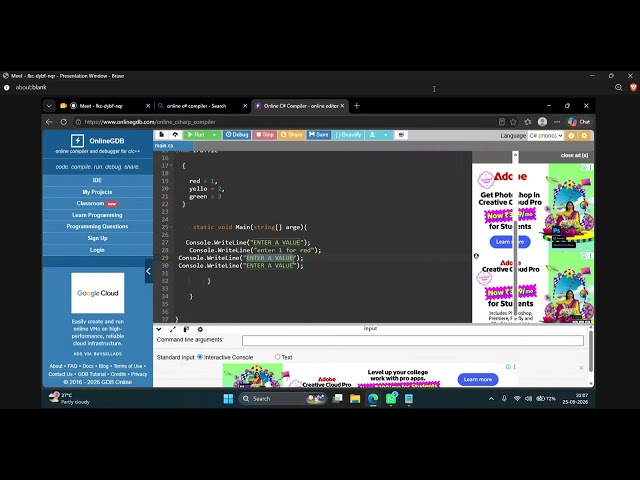The image size is (640, 480).
Task: Click the orange info icon
Action: (x=571, y=136)
